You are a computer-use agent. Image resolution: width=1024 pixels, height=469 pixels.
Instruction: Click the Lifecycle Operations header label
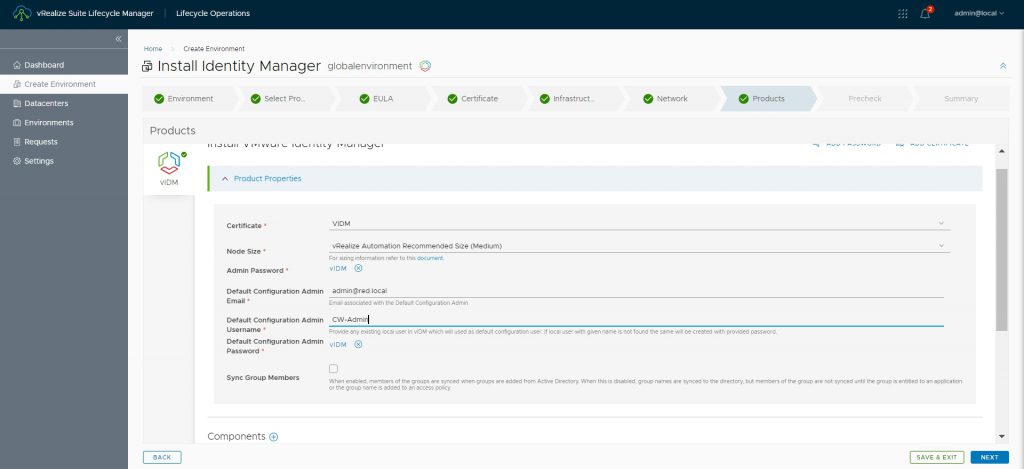click(x=213, y=14)
